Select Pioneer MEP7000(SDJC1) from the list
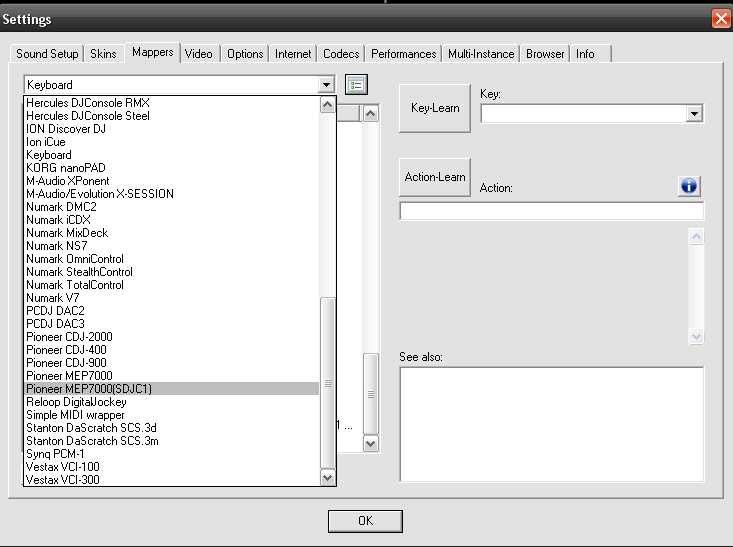This screenshot has width=733, height=547. tap(90, 388)
